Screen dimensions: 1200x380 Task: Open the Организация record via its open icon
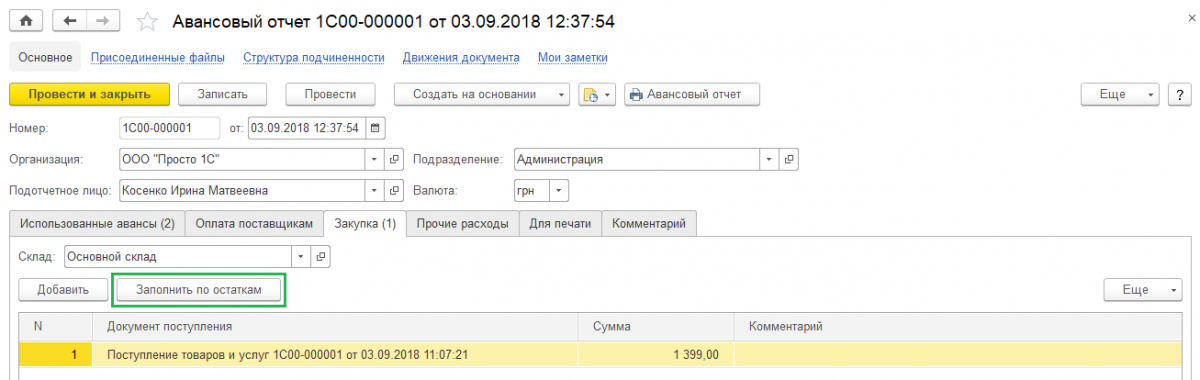point(394,159)
